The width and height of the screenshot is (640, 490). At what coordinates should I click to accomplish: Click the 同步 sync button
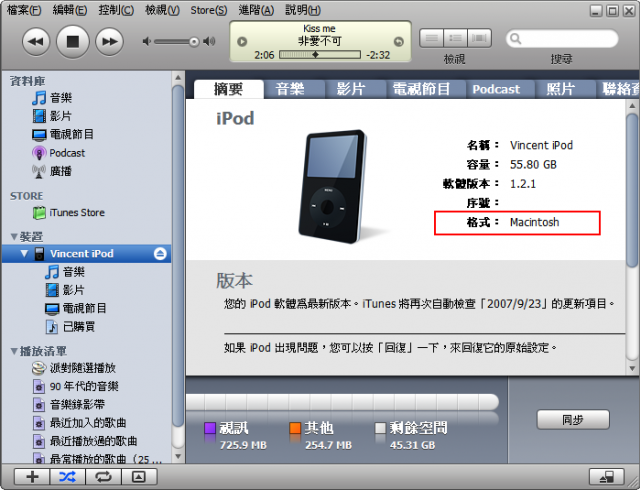[x=573, y=420]
